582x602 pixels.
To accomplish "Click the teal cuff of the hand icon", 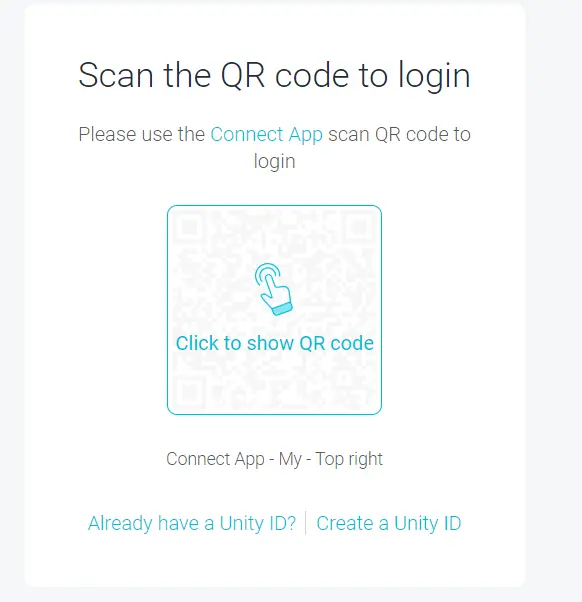I will click(x=283, y=309).
